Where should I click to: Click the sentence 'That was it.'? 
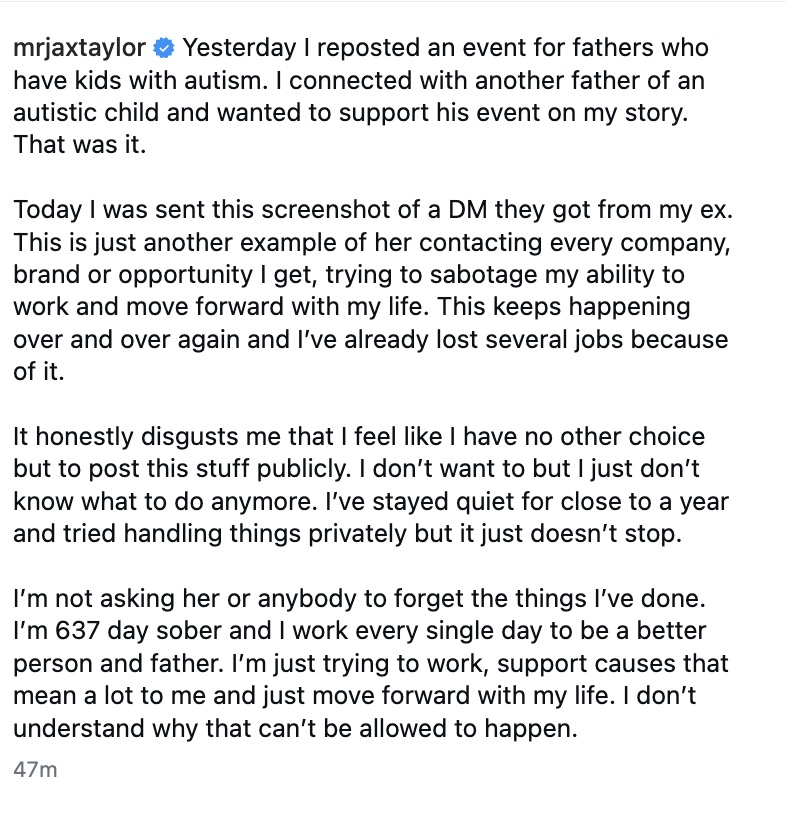(x=80, y=144)
